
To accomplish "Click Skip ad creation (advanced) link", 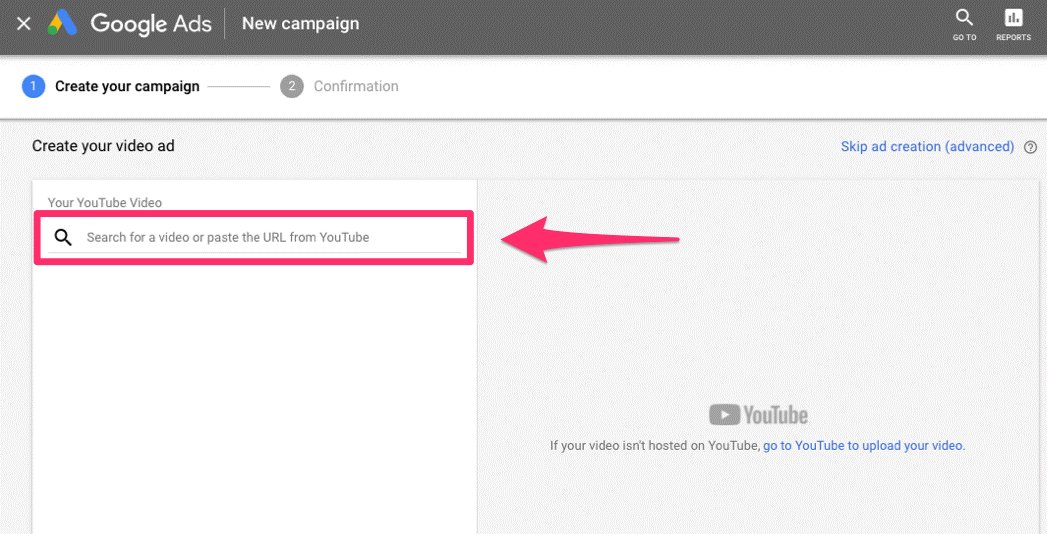I will tap(927, 147).
